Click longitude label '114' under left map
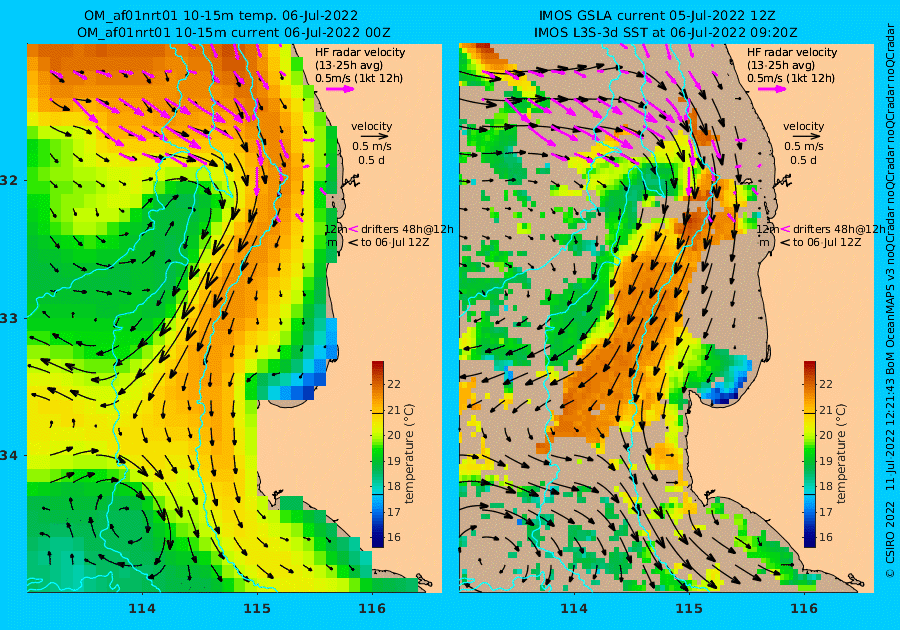This screenshot has width=900, height=630. click(x=142, y=609)
